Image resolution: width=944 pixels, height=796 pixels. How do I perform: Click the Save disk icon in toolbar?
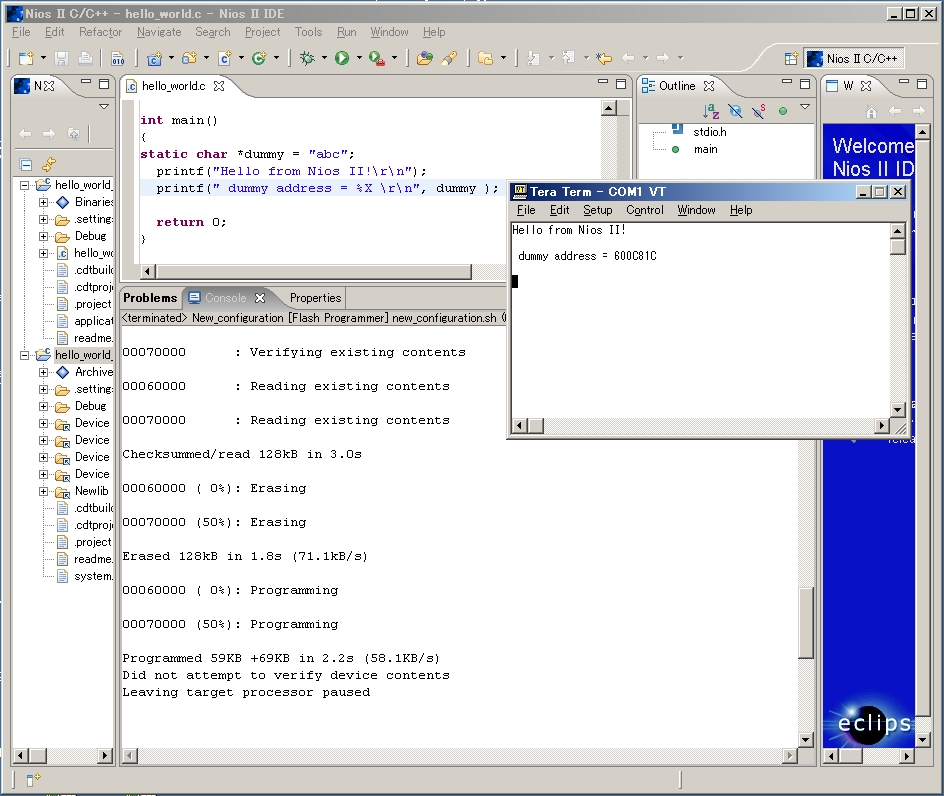pyautogui.click(x=62, y=59)
